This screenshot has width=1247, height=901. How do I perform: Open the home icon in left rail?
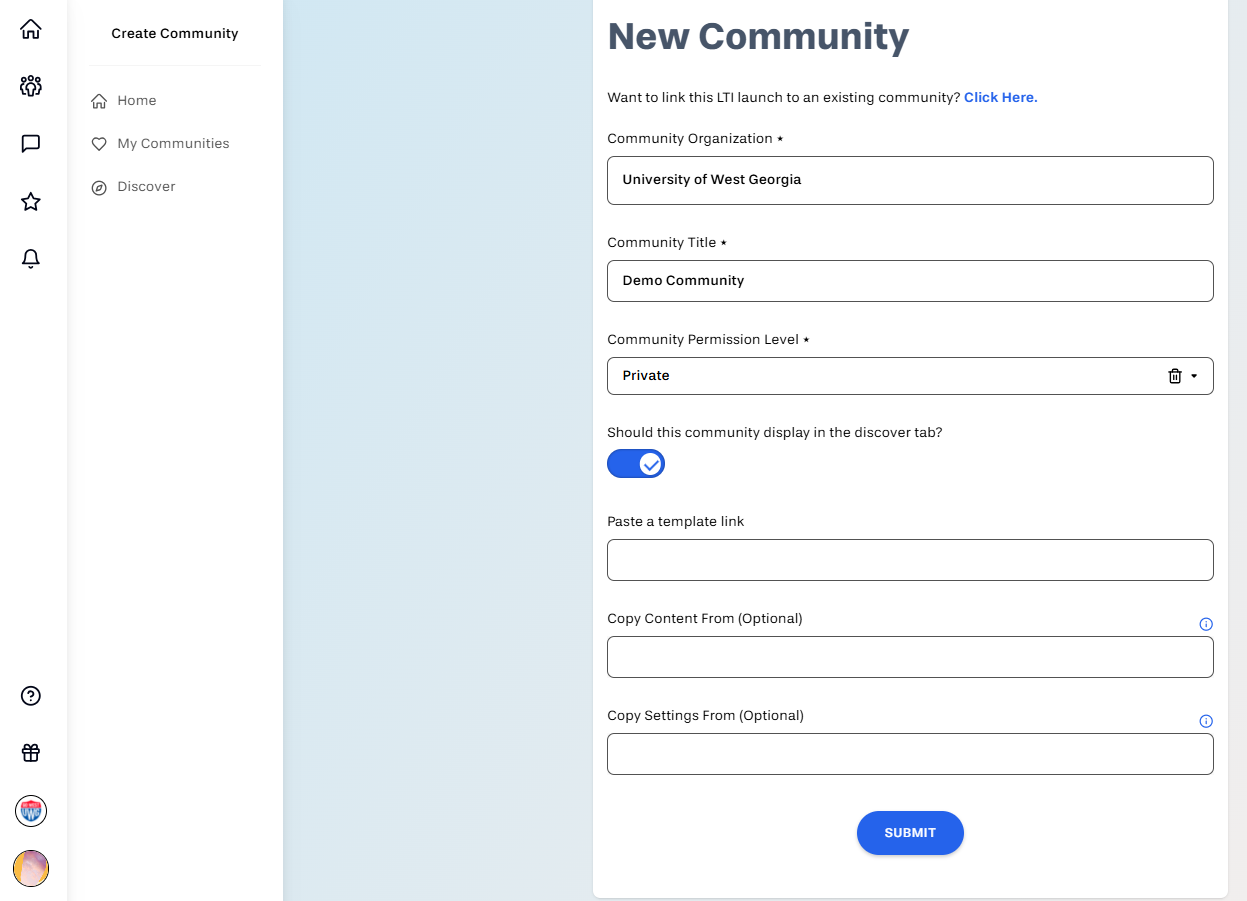coord(31,29)
